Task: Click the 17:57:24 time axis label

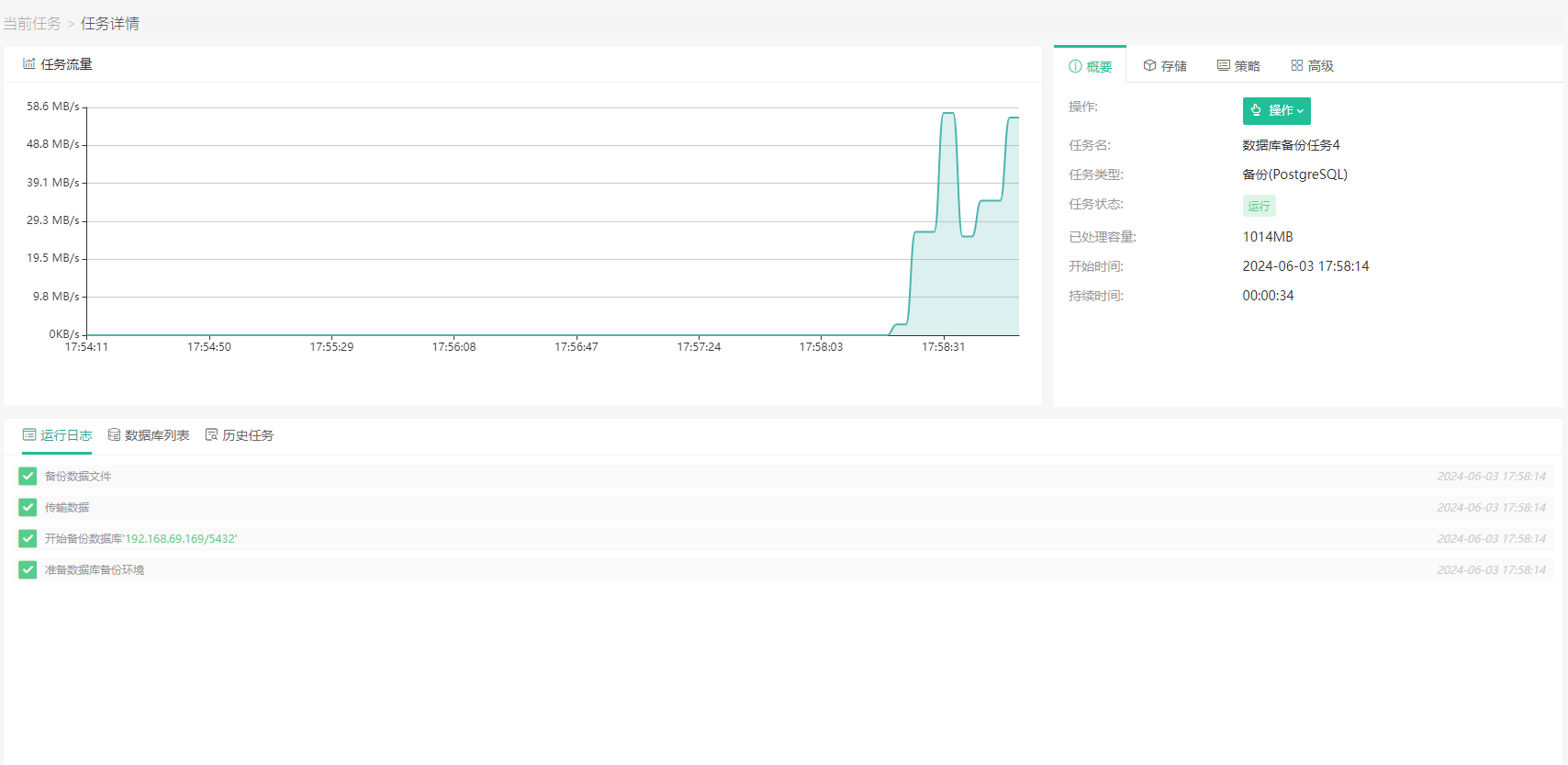Action: (x=699, y=347)
